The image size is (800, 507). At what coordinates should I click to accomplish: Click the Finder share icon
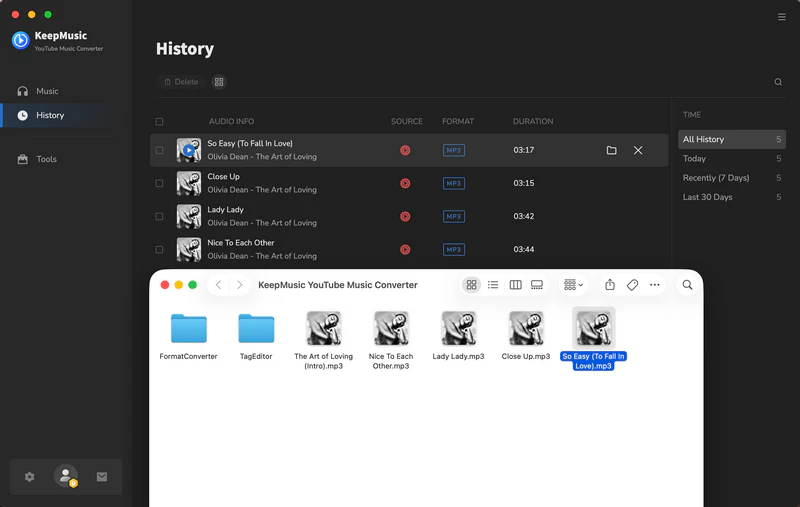(610, 285)
